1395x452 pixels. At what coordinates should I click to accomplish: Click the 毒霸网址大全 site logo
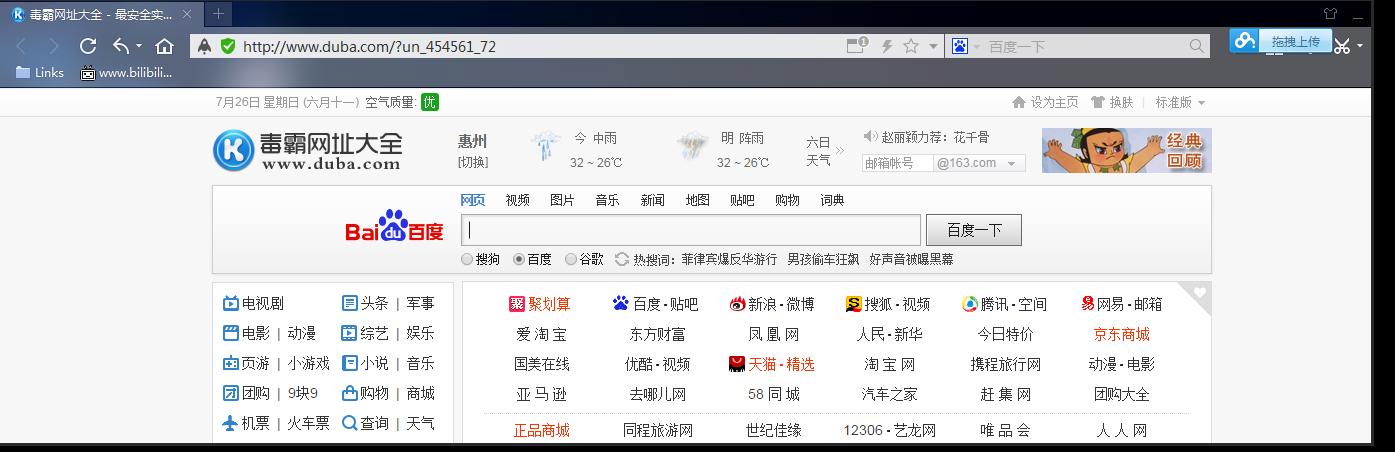(x=307, y=150)
